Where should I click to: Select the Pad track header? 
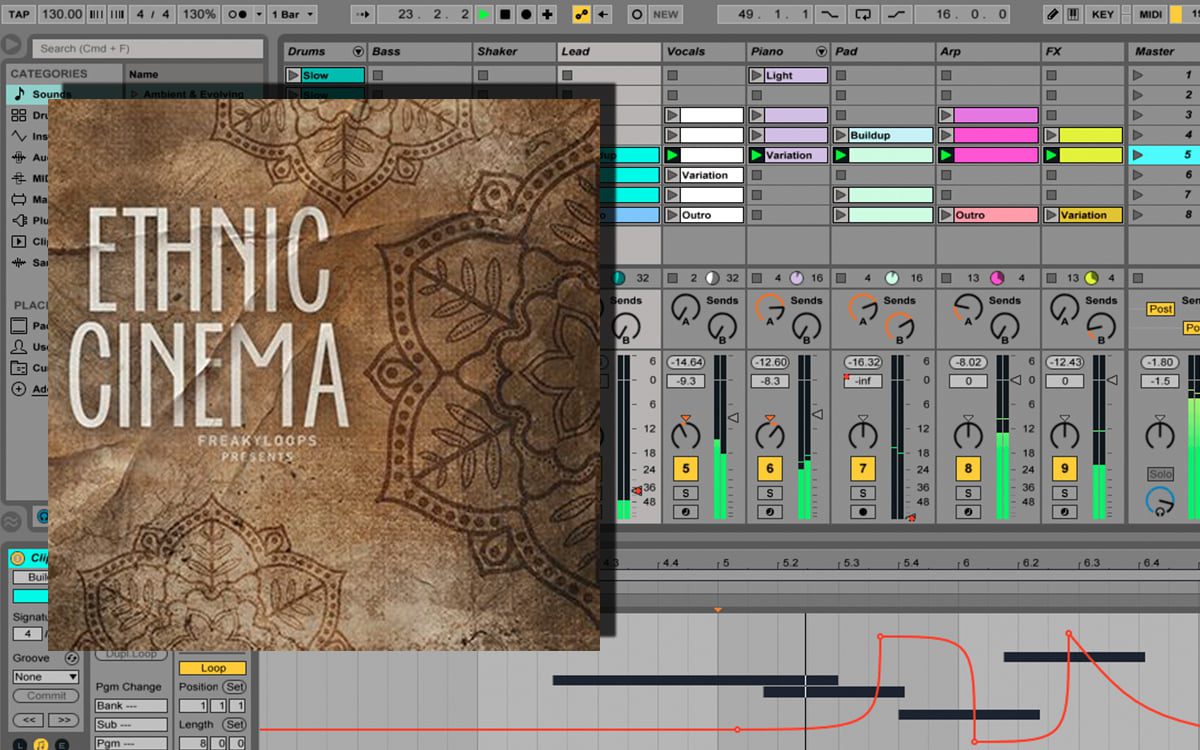click(882, 52)
